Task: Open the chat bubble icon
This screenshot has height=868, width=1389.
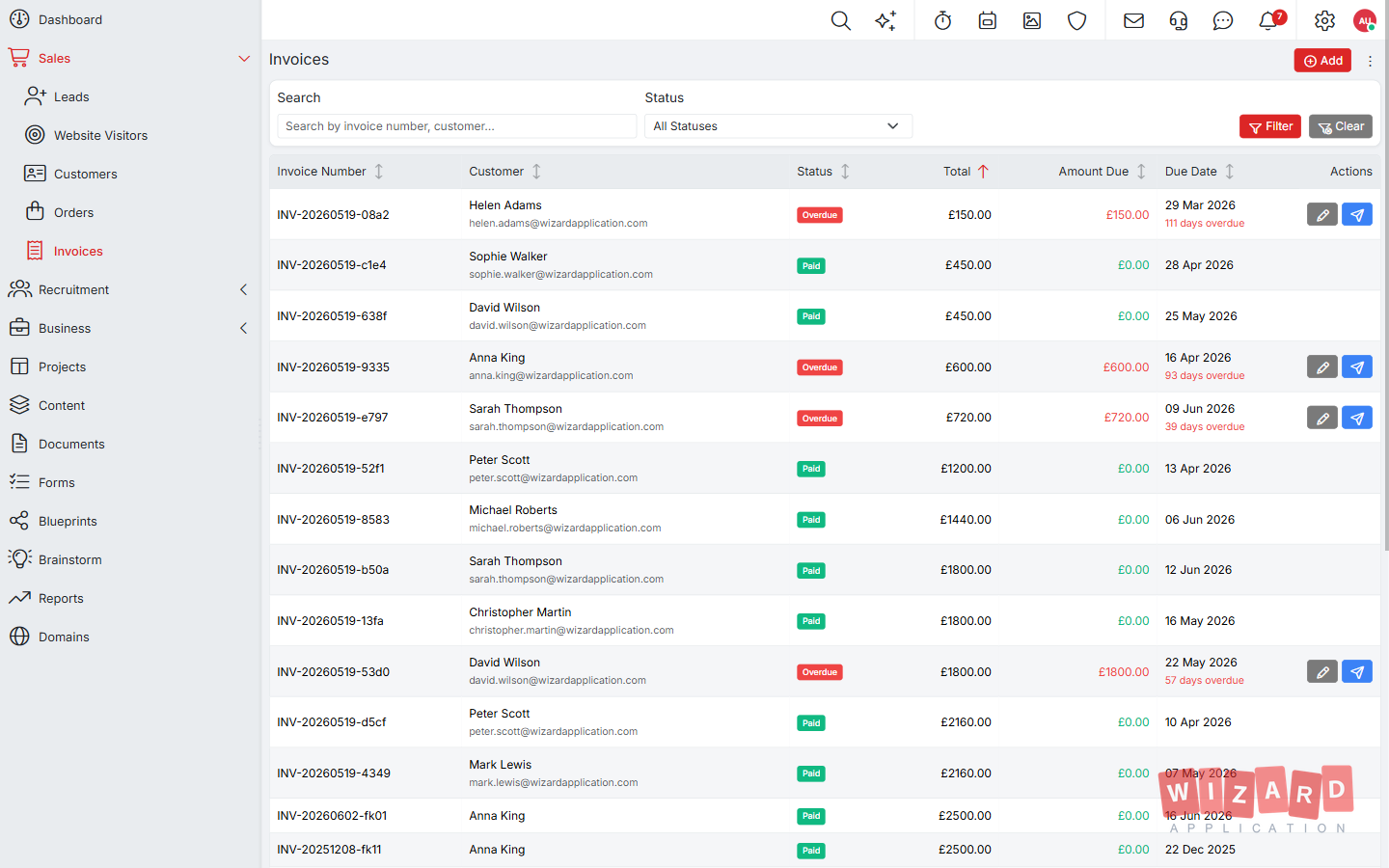Action: pyautogui.click(x=1223, y=20)
